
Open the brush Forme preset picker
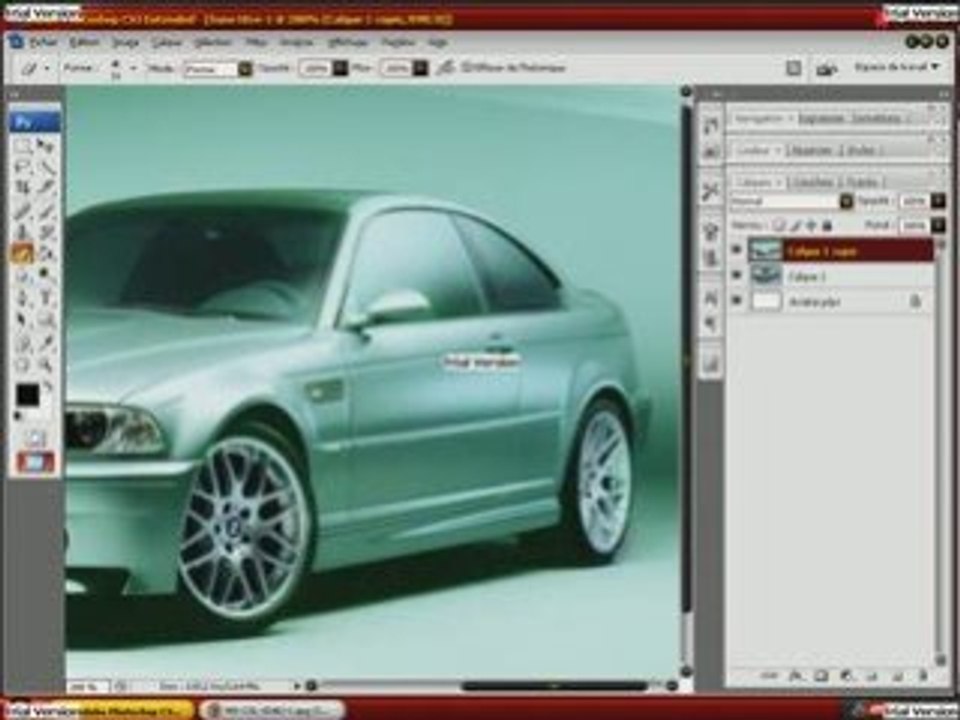(133, 68)
